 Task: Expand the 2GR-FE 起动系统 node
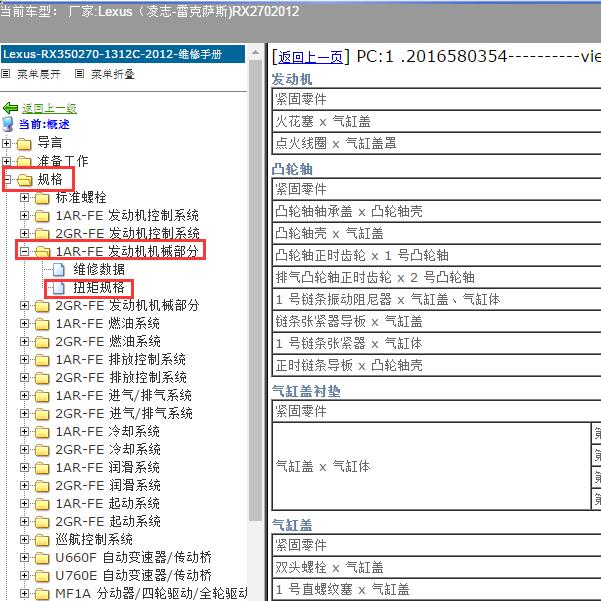[25, 522]
